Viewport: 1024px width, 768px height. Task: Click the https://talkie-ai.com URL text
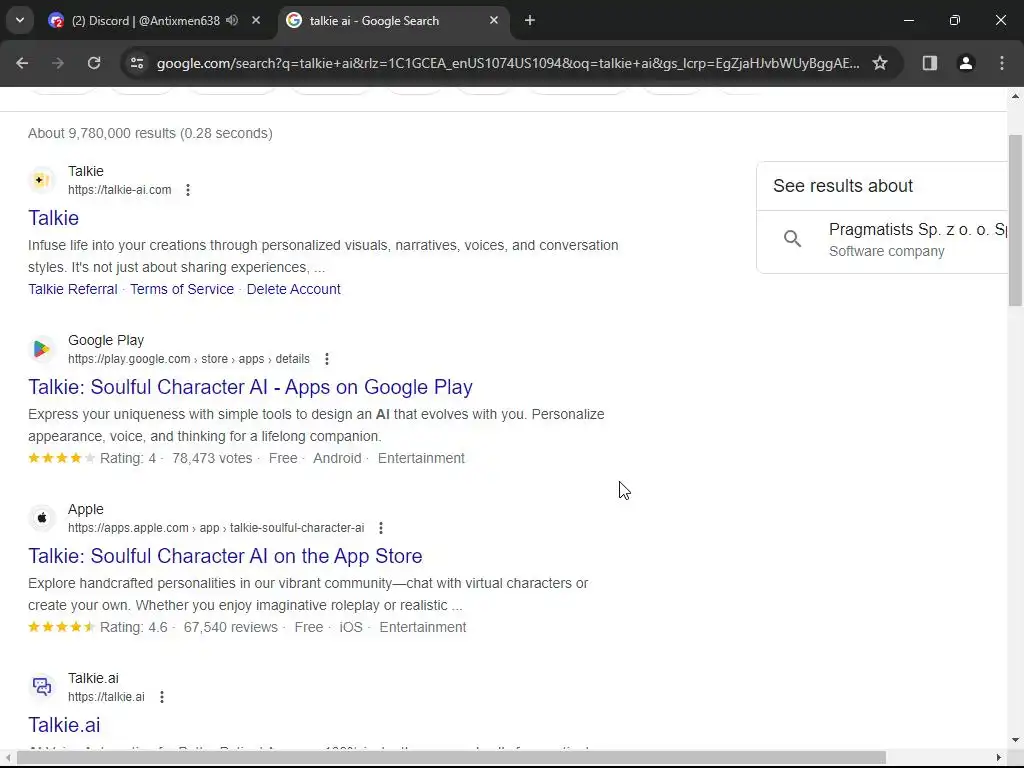coord(120,190)
